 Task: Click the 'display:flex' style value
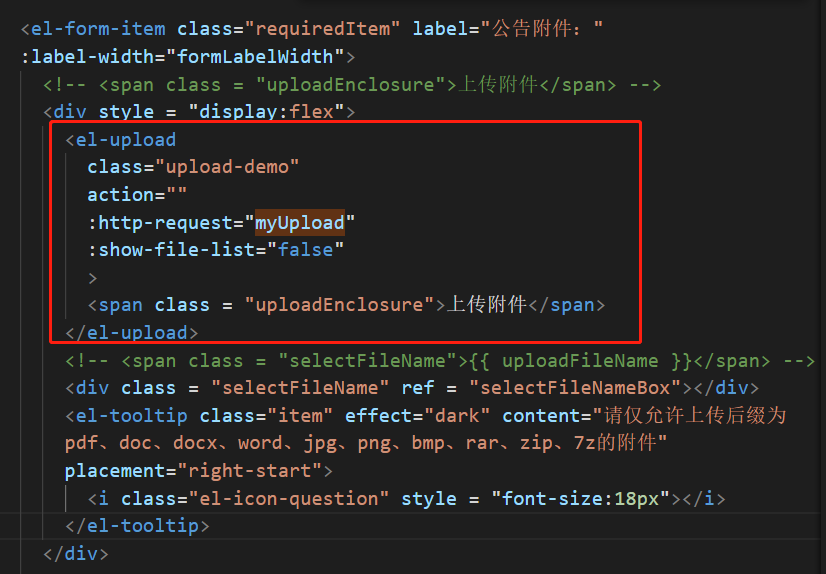(266, 112)
